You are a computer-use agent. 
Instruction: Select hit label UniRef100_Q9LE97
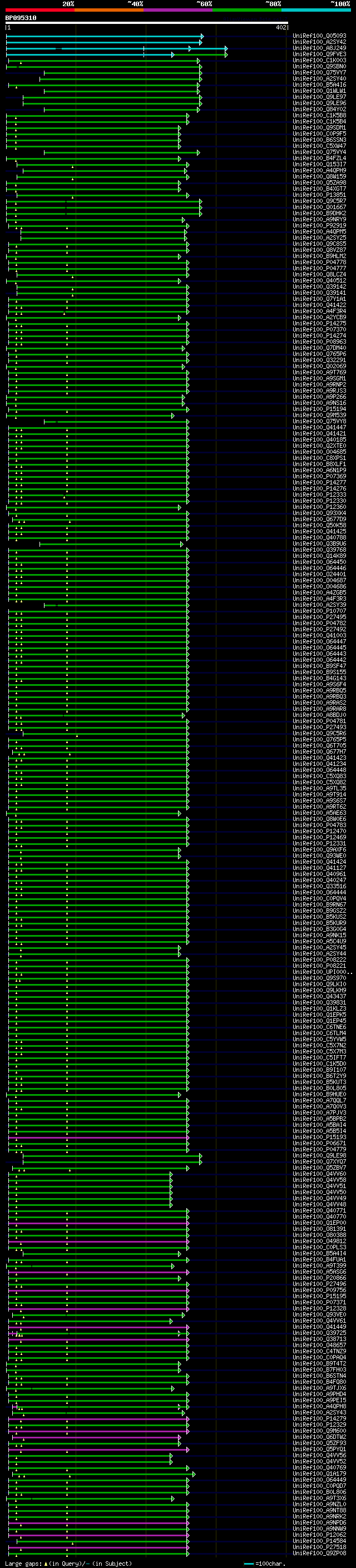tap(319, 97)
